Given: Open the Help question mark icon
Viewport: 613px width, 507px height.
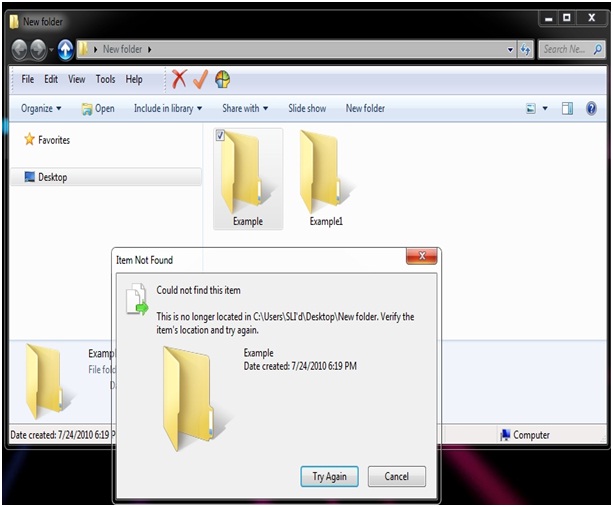Looking at the screenshot, I should click(591, 108).
